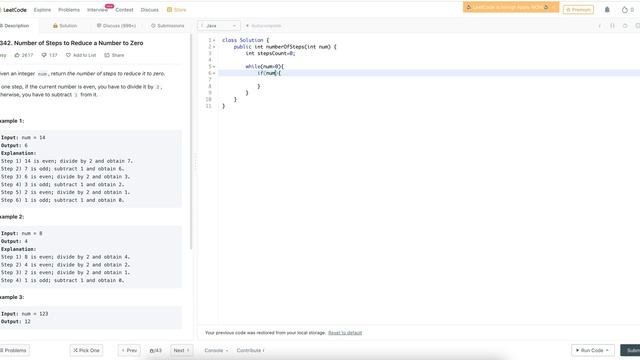This screenshot has height=360, width=640.
Task: Click the editor shortcuts info icon
Action: [x=600, y=26]
